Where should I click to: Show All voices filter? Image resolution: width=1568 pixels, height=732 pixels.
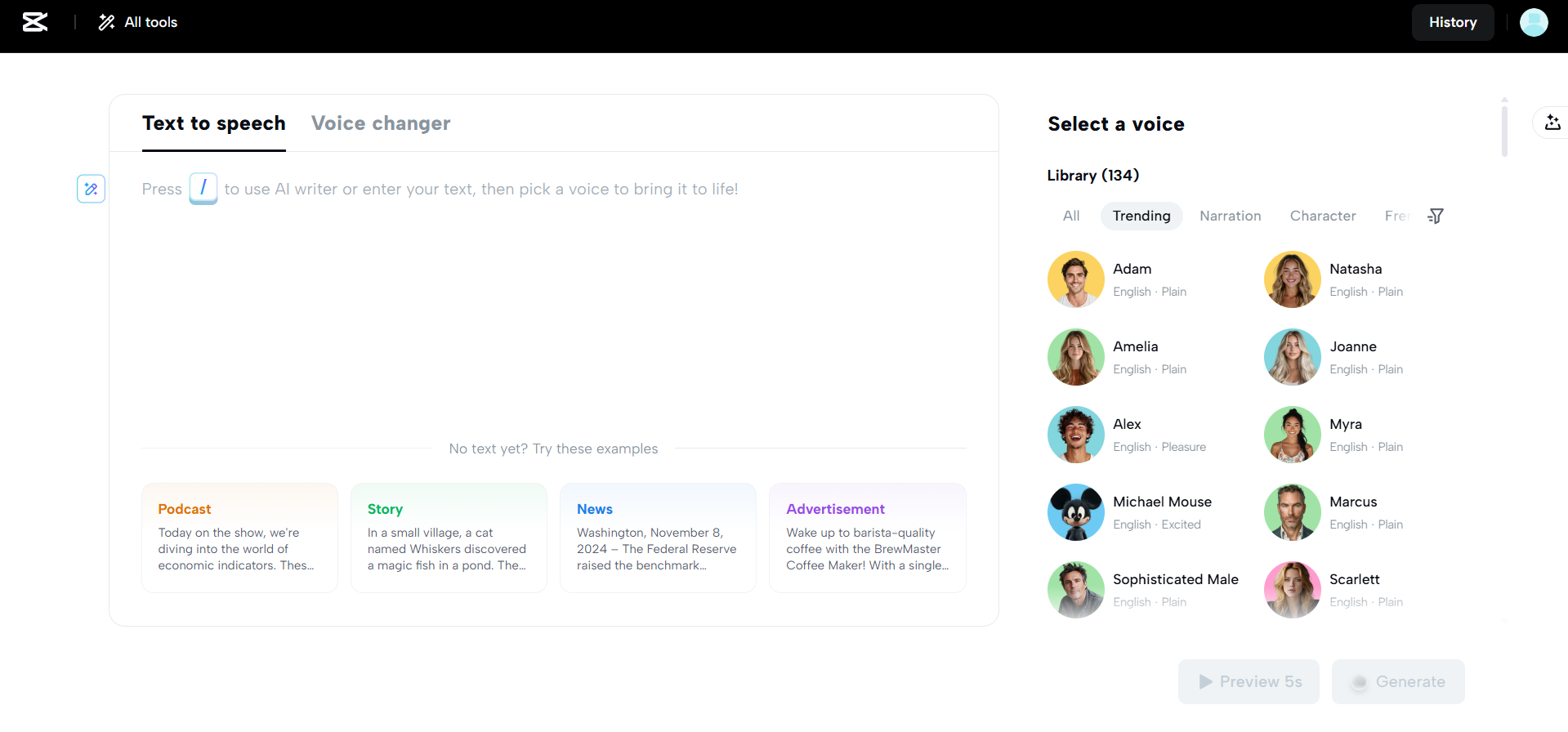(x=1070, y=216)
